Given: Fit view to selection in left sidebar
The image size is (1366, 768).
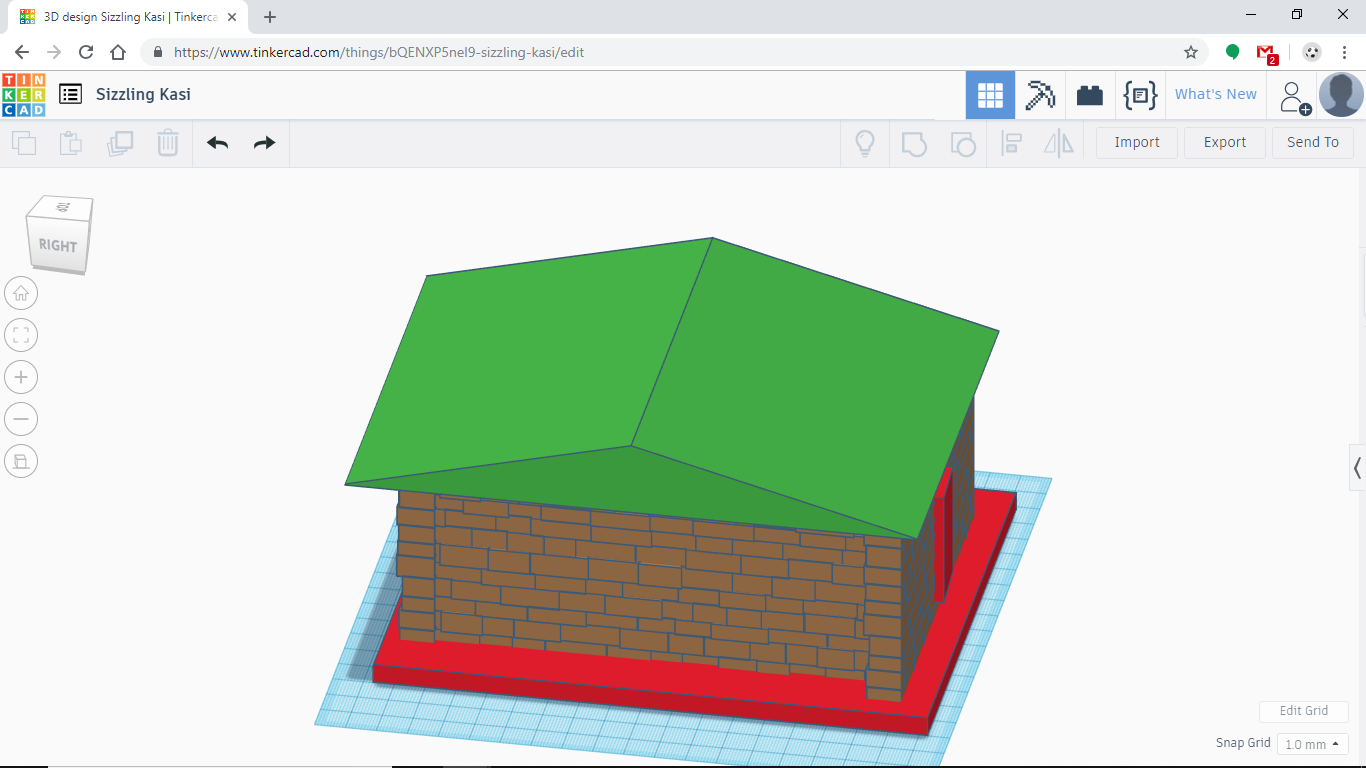Looking at the screenshot, I should (21, 334).
